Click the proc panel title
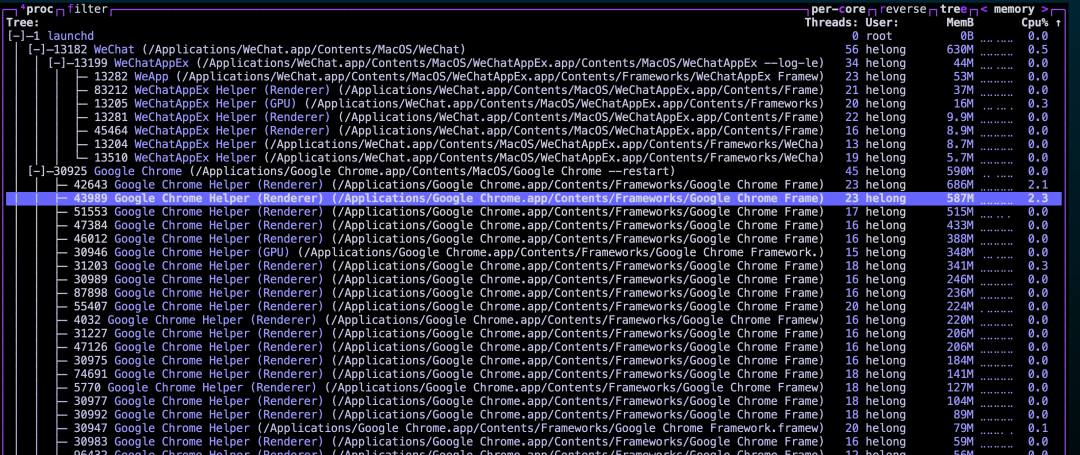 [x=38, y=8]
